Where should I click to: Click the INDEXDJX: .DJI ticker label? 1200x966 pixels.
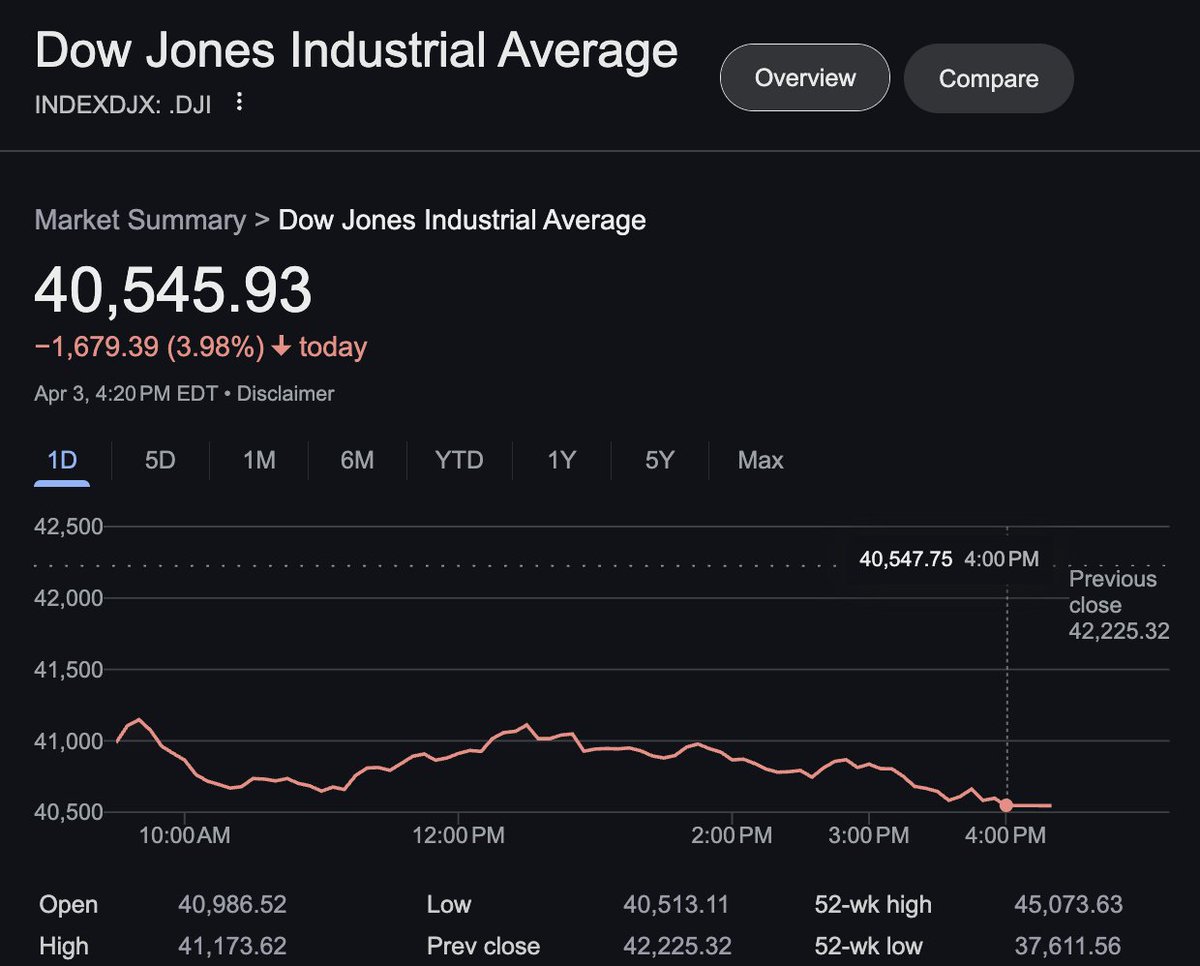pos(124,103)
